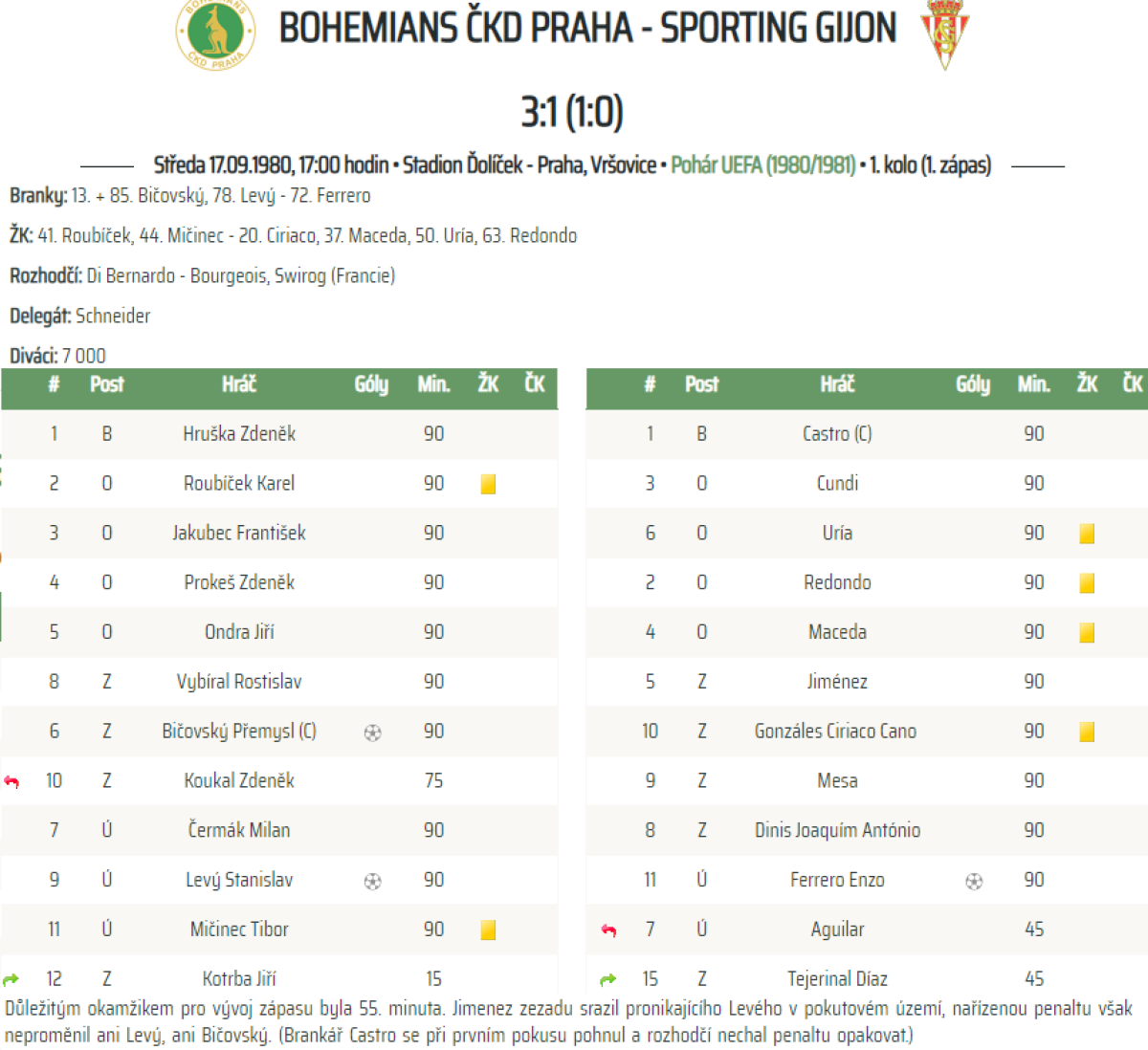Viewport: 1148px width, 1050px height.
Task: Click Uría's yellow card icon
Action: pos(1087,534)
